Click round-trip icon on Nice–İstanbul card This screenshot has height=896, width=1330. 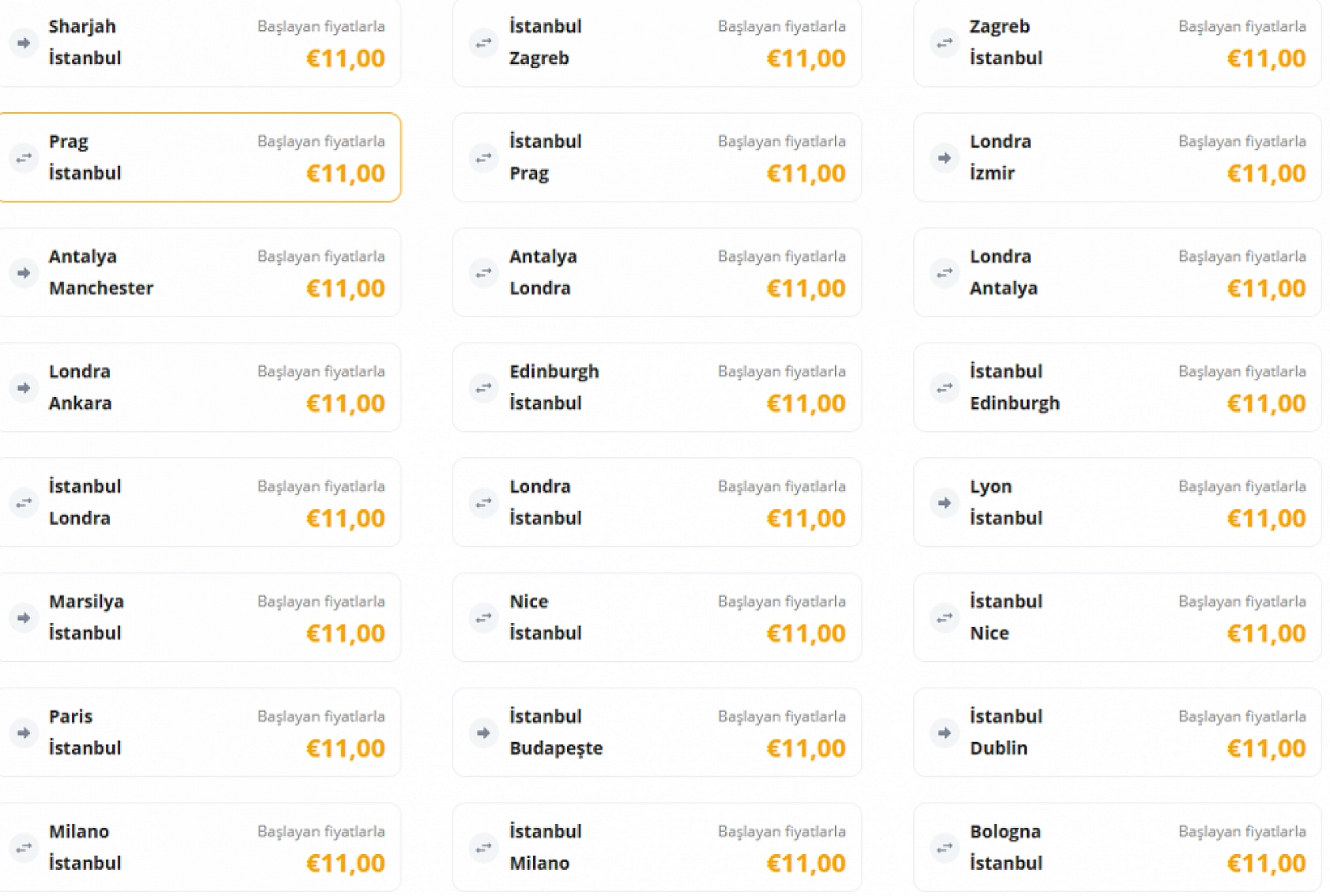coord(483,618)
